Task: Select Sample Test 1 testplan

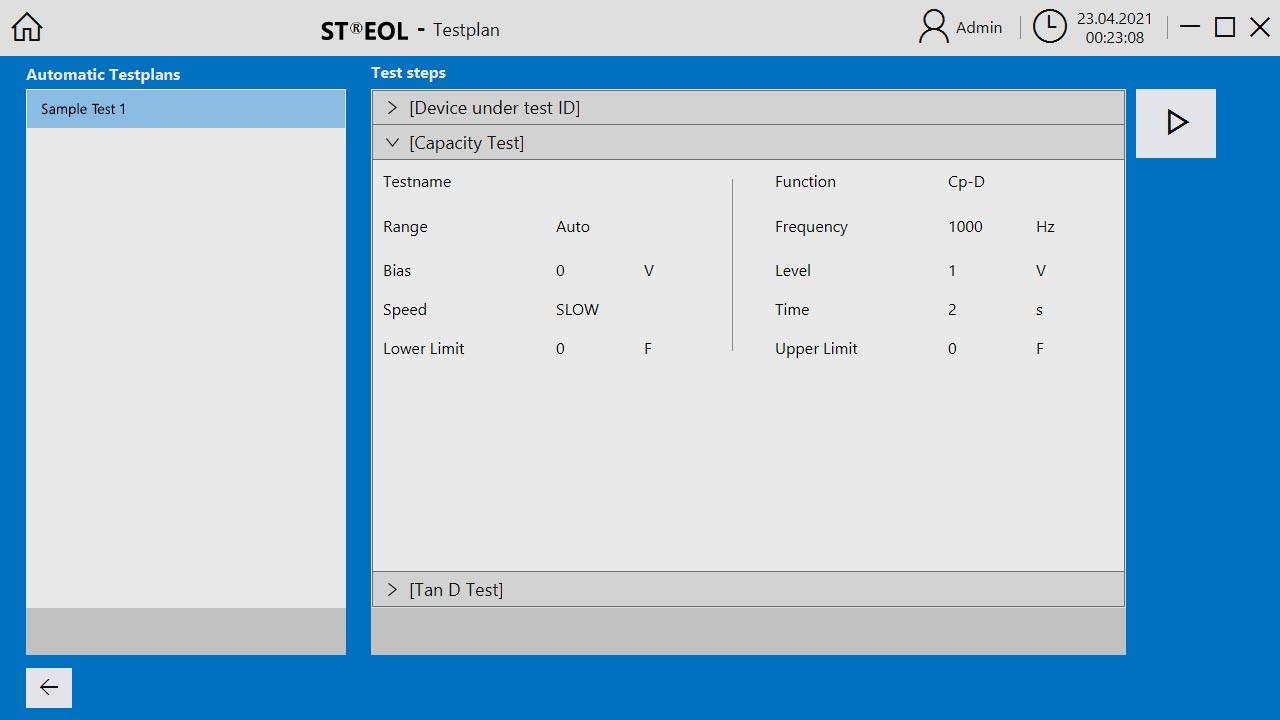Action: pyautogui.click(x=185, y=109)
